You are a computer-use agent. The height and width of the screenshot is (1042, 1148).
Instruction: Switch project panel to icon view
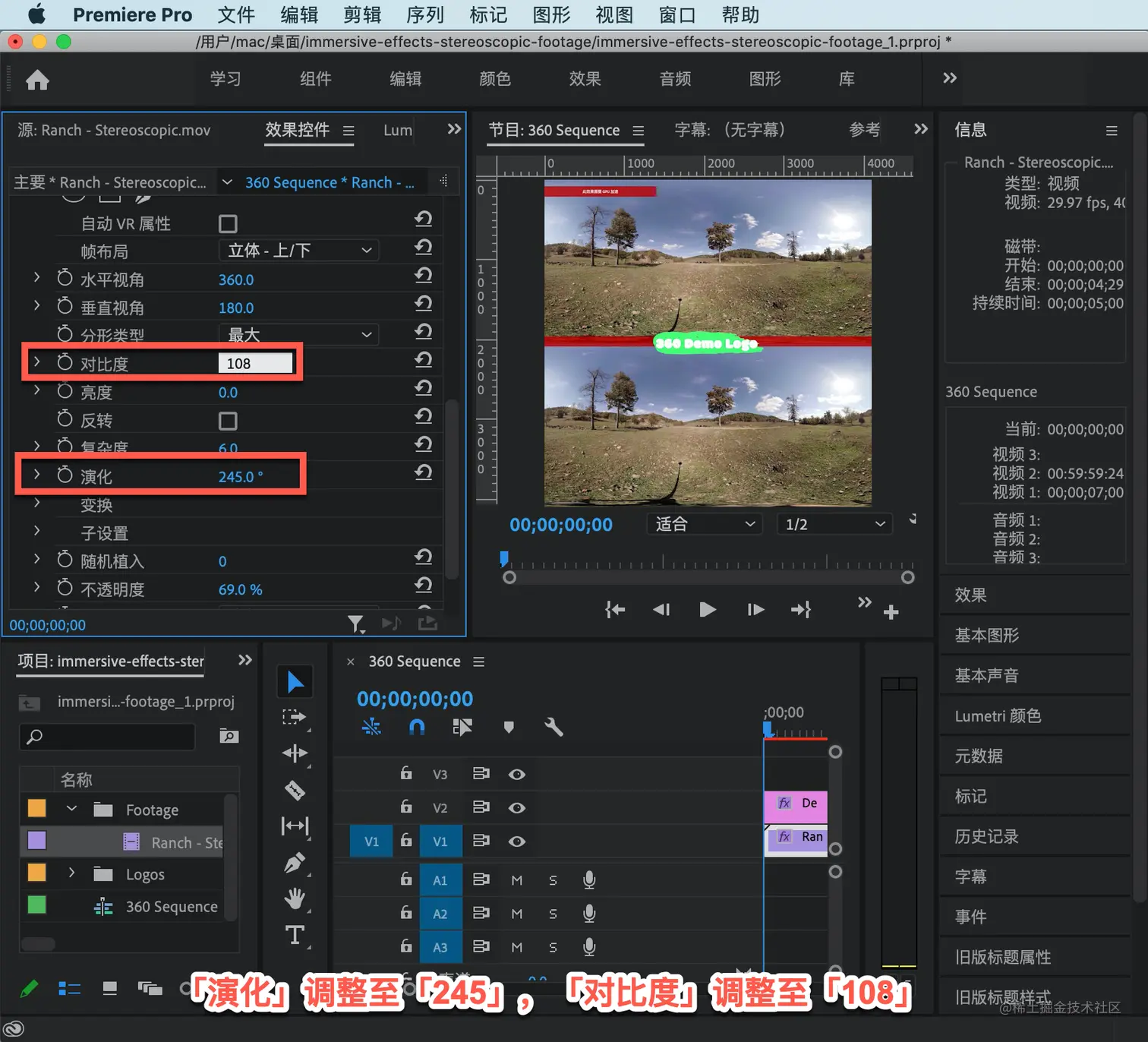[110, 988]
